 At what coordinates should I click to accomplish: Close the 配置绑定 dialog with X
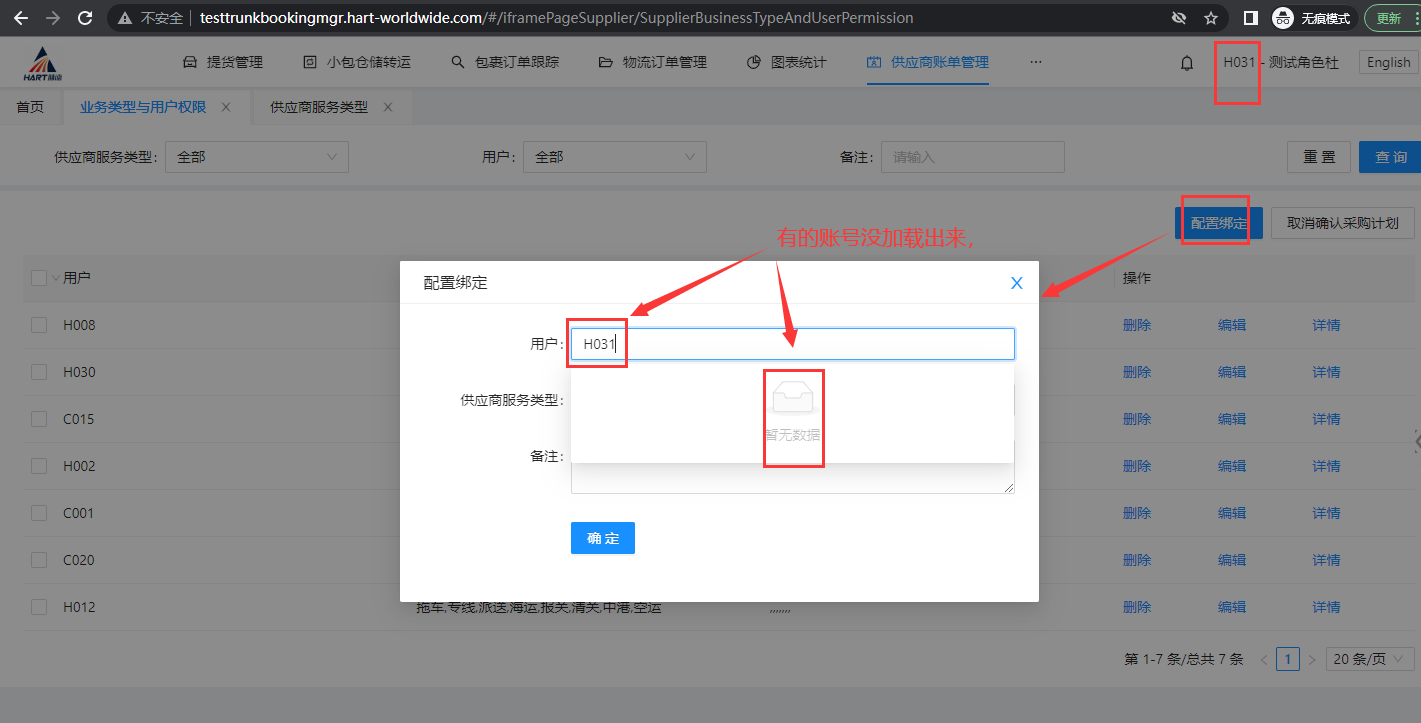pos(1016,283)
